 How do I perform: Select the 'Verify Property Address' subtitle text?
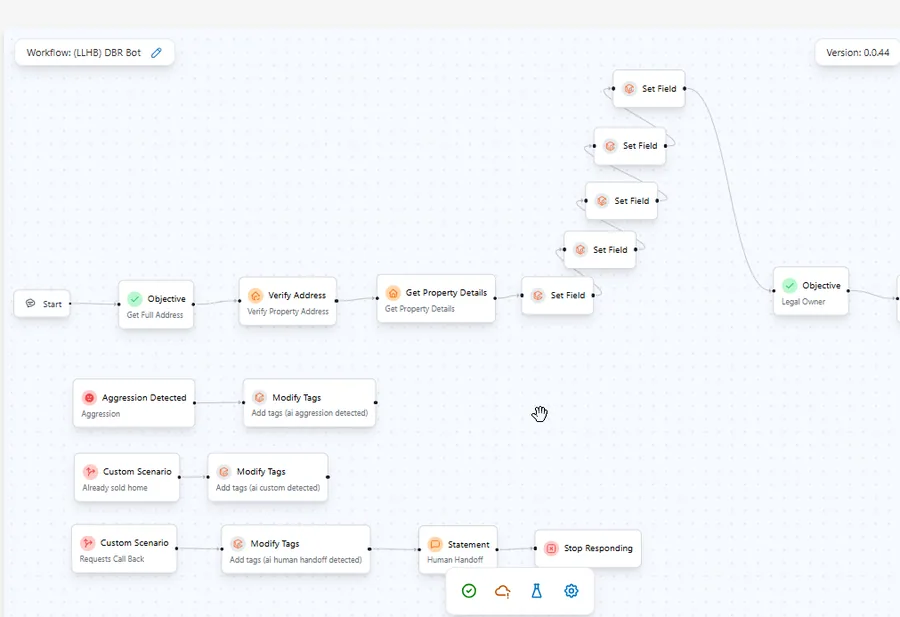pos(288,312)
